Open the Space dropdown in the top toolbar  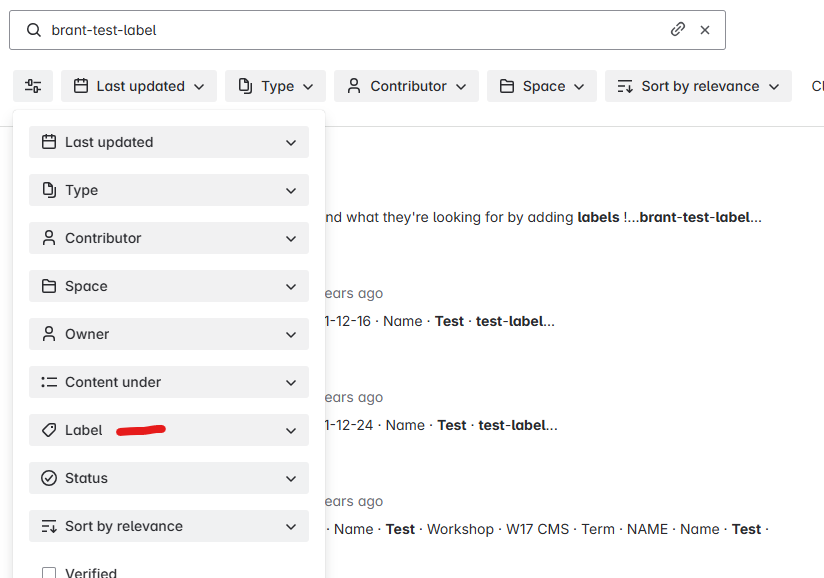coord(541,86)
